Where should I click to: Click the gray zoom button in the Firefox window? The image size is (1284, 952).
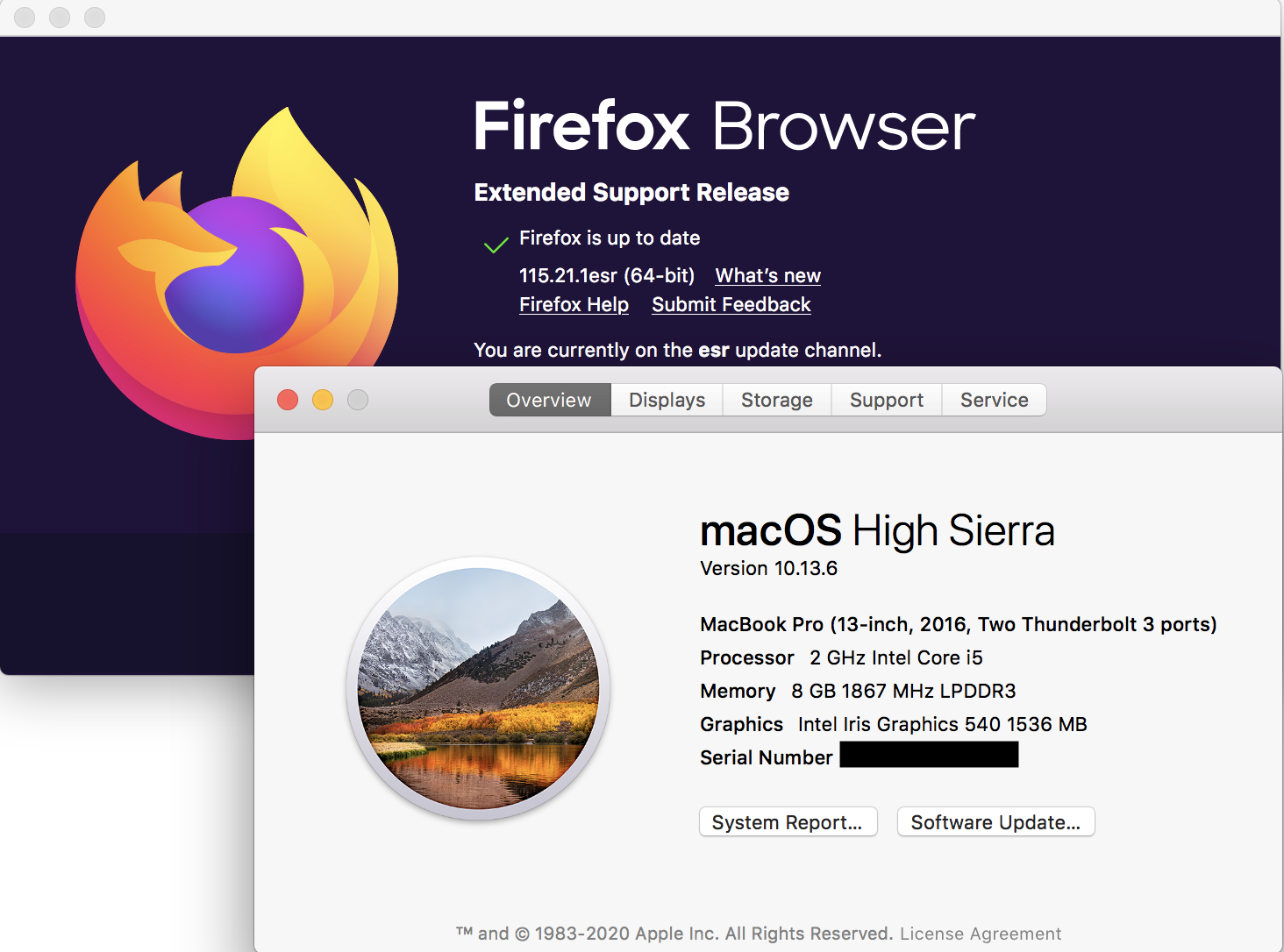click(x=95, y=17)
